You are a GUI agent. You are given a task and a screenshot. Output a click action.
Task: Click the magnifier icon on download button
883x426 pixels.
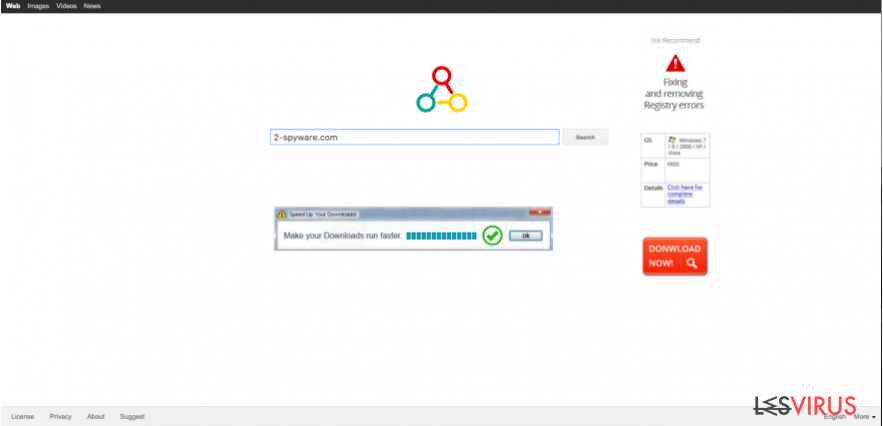[692, 263]
